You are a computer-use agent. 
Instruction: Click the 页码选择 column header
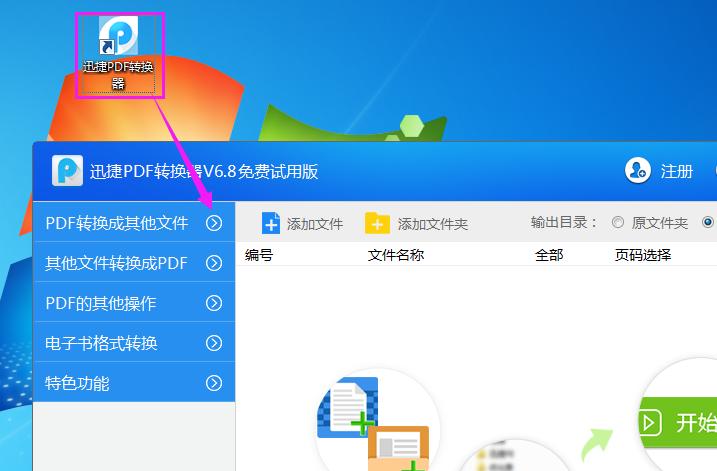click(x=643, y=255)
